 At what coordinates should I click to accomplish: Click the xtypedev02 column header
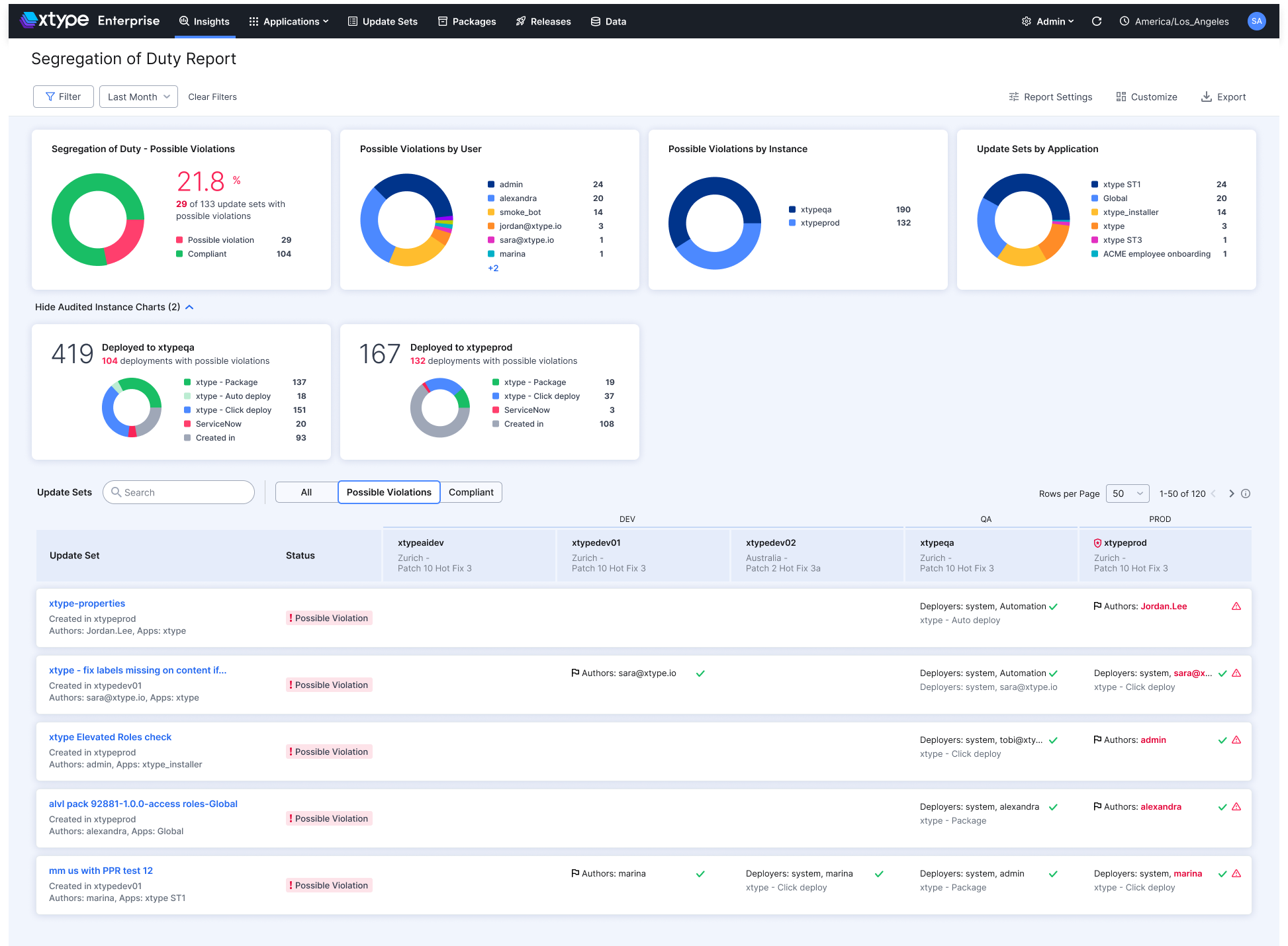[x=817, y=555]
